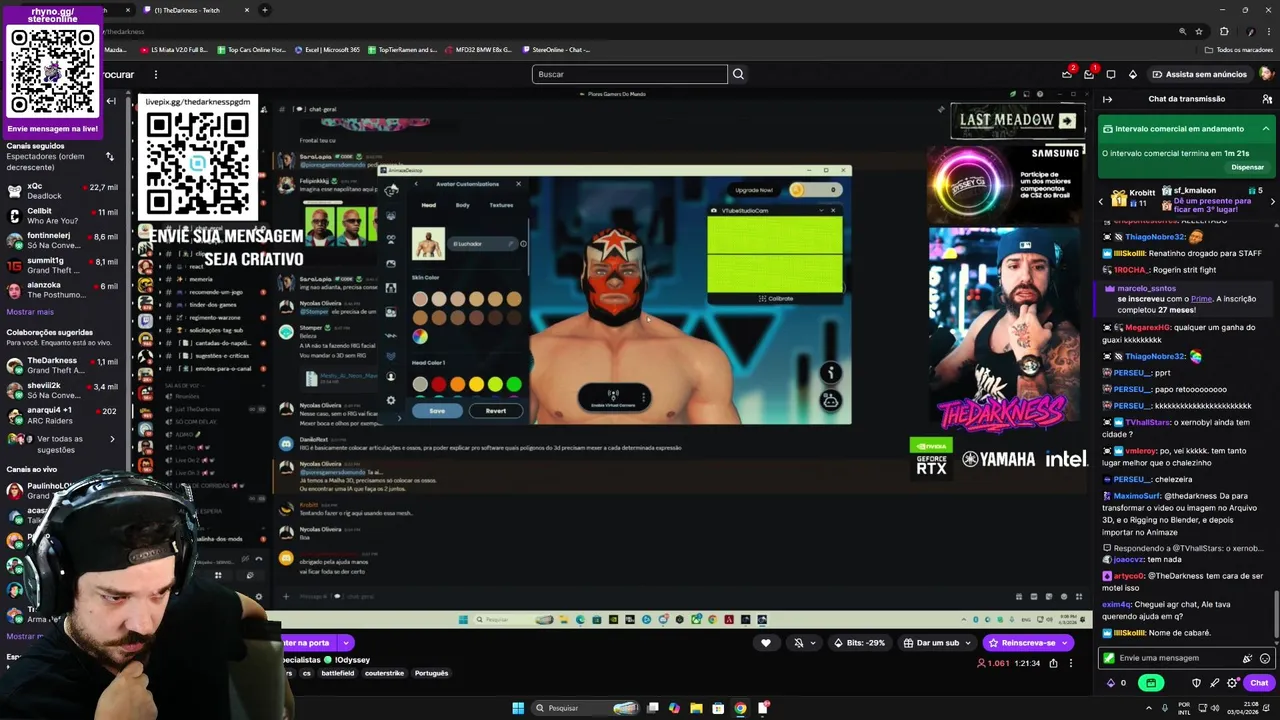Open xQc channel in followed list
The image size is (1280, 720).
[64, 191]
